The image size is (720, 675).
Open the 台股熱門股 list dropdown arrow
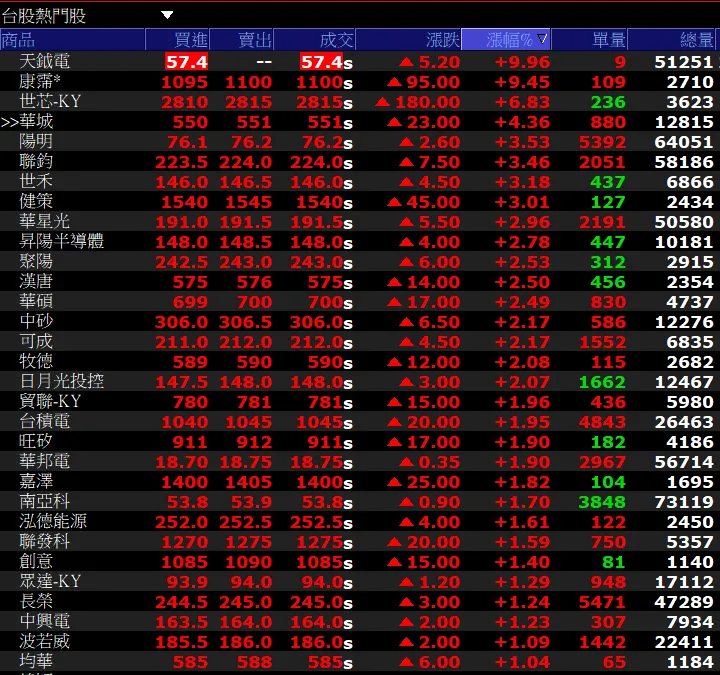click(167, 15)
